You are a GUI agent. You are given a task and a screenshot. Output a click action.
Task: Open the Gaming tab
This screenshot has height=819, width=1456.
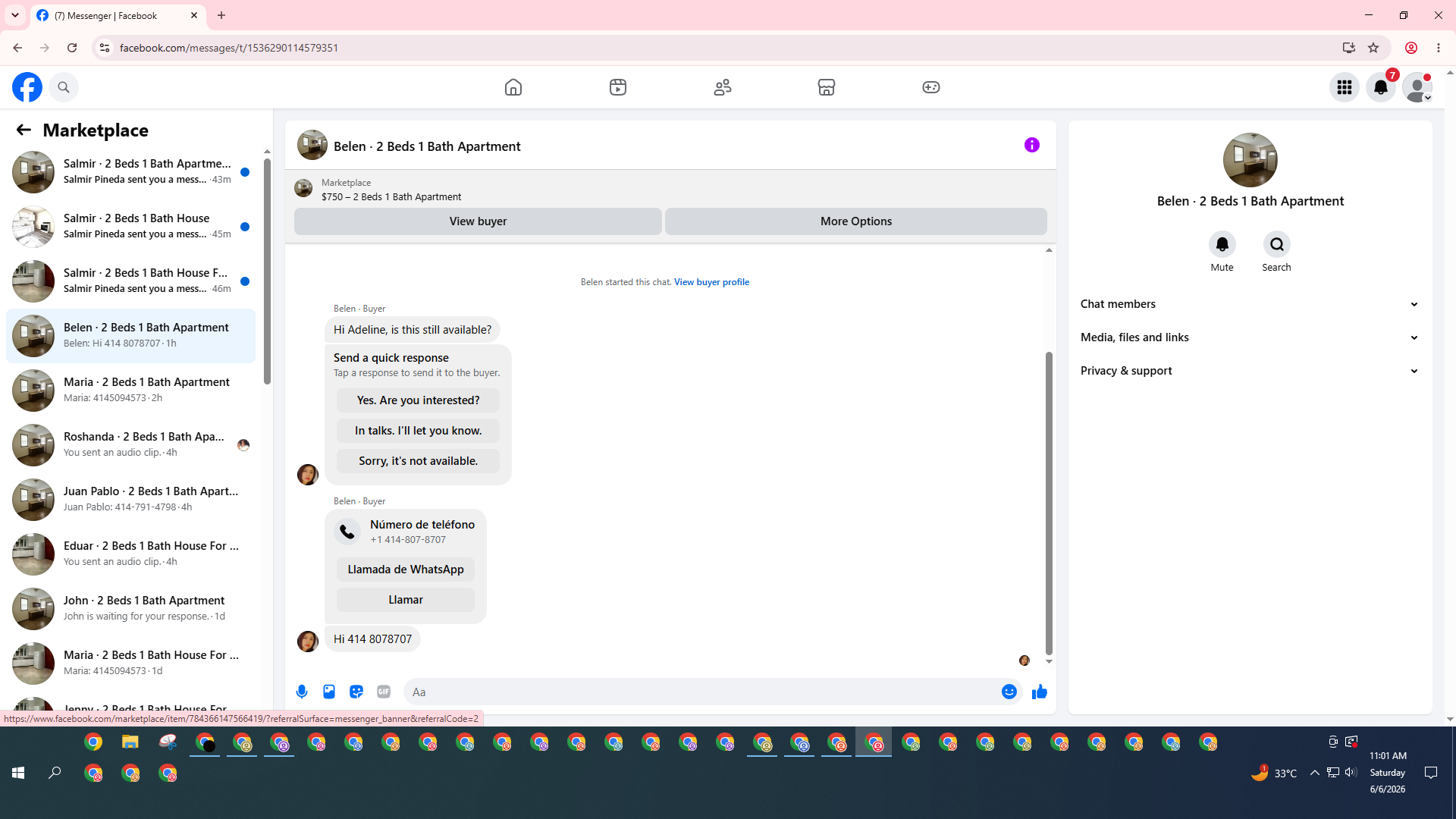point(931,87)
